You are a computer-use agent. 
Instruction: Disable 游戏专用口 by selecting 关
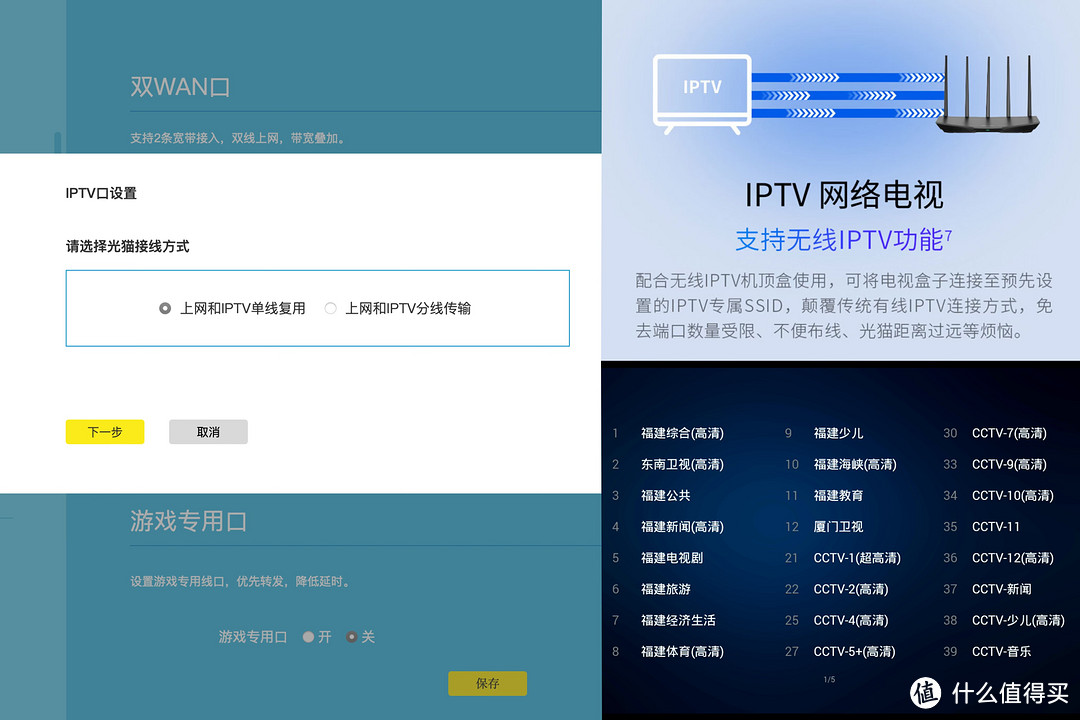[x=352, y=636]
